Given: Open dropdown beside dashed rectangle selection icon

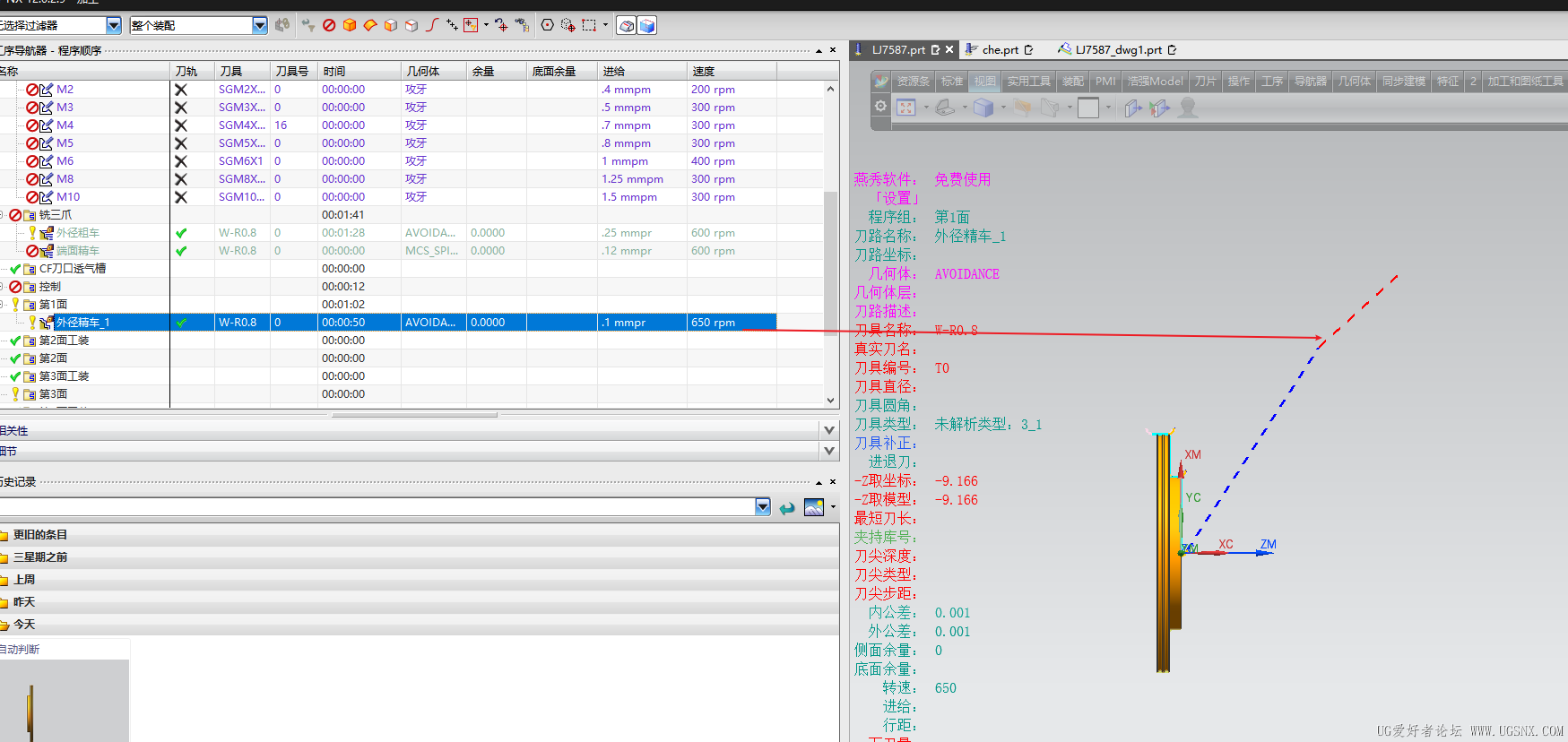Looking at the screenshot, I should click(x=605, y=25).
